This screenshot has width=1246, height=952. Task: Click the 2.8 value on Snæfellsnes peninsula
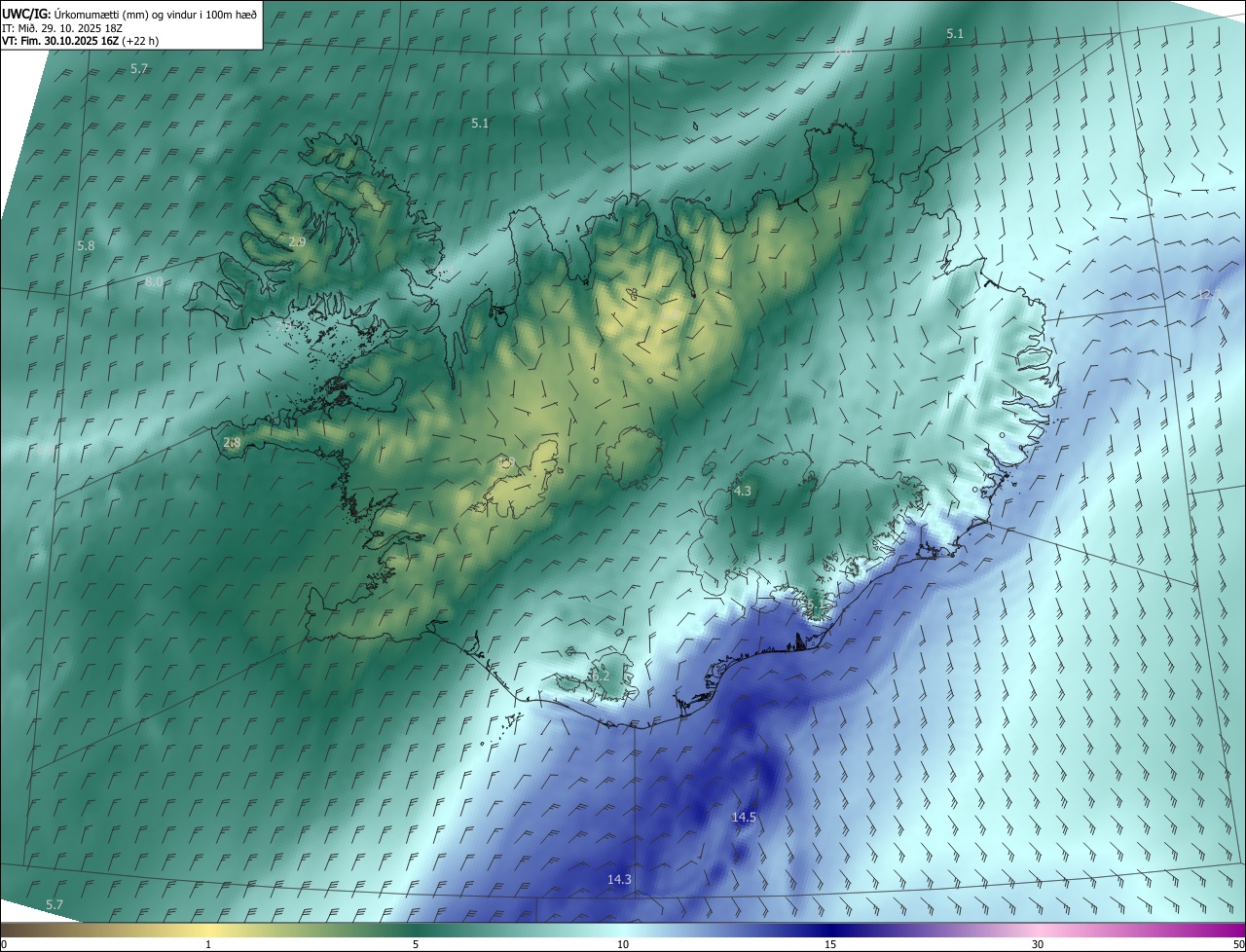[232, 442]
